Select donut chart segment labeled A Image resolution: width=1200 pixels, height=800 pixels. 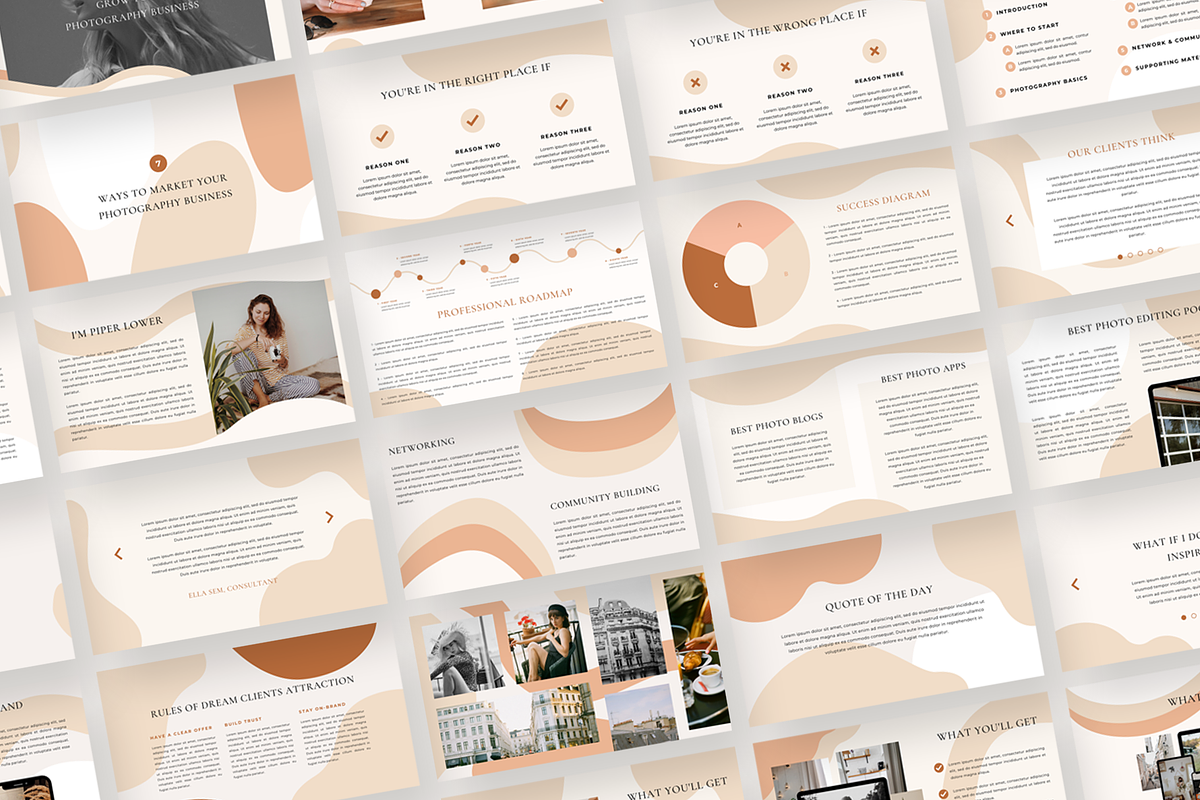[x=738, y=225]
